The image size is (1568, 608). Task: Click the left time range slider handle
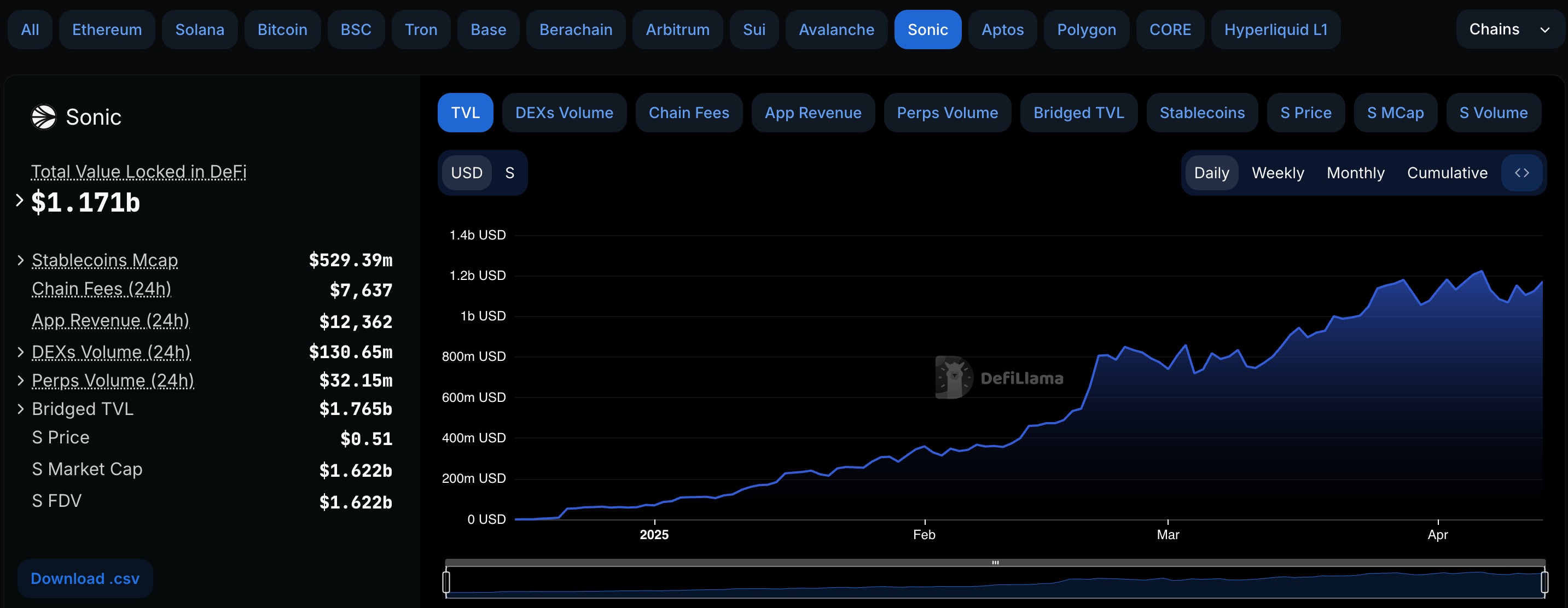(446, 582)
